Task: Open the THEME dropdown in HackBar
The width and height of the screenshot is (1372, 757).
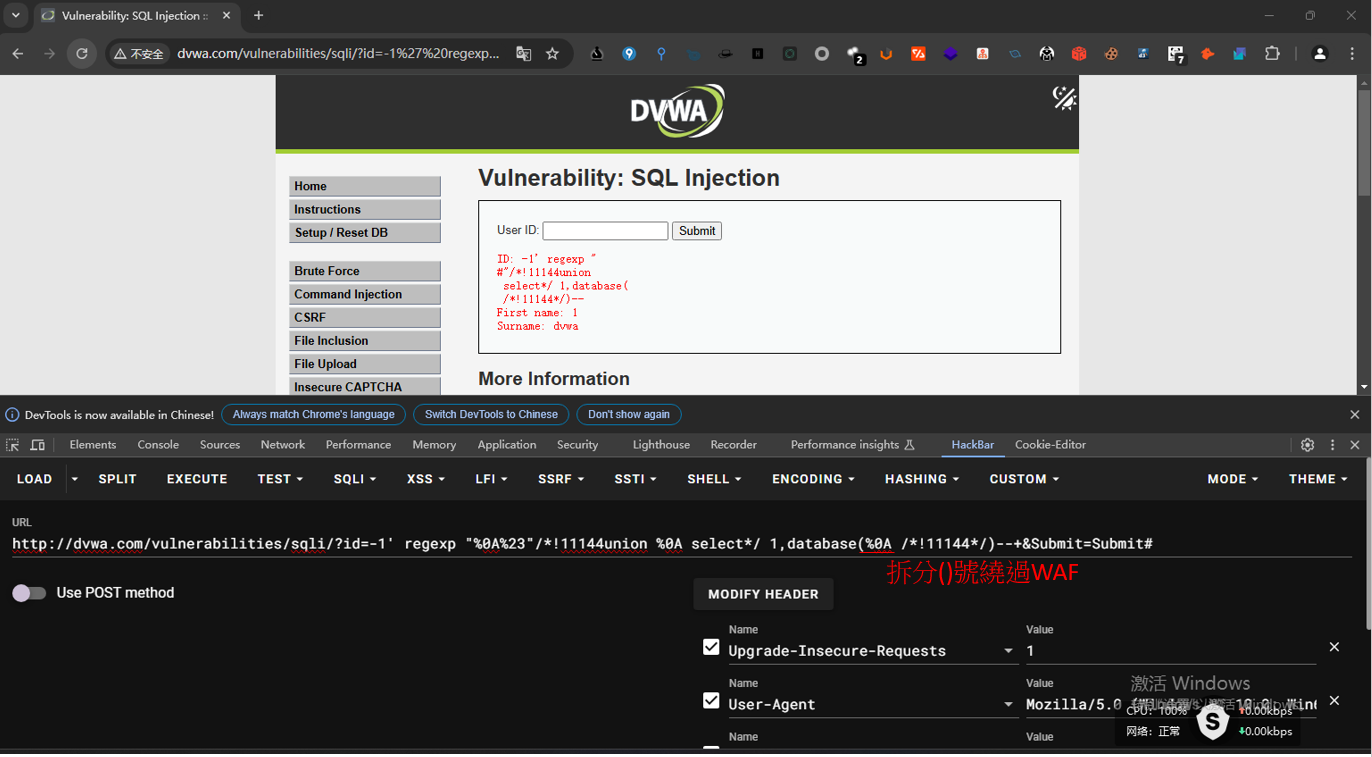Action: click(x=1318, y=479)
